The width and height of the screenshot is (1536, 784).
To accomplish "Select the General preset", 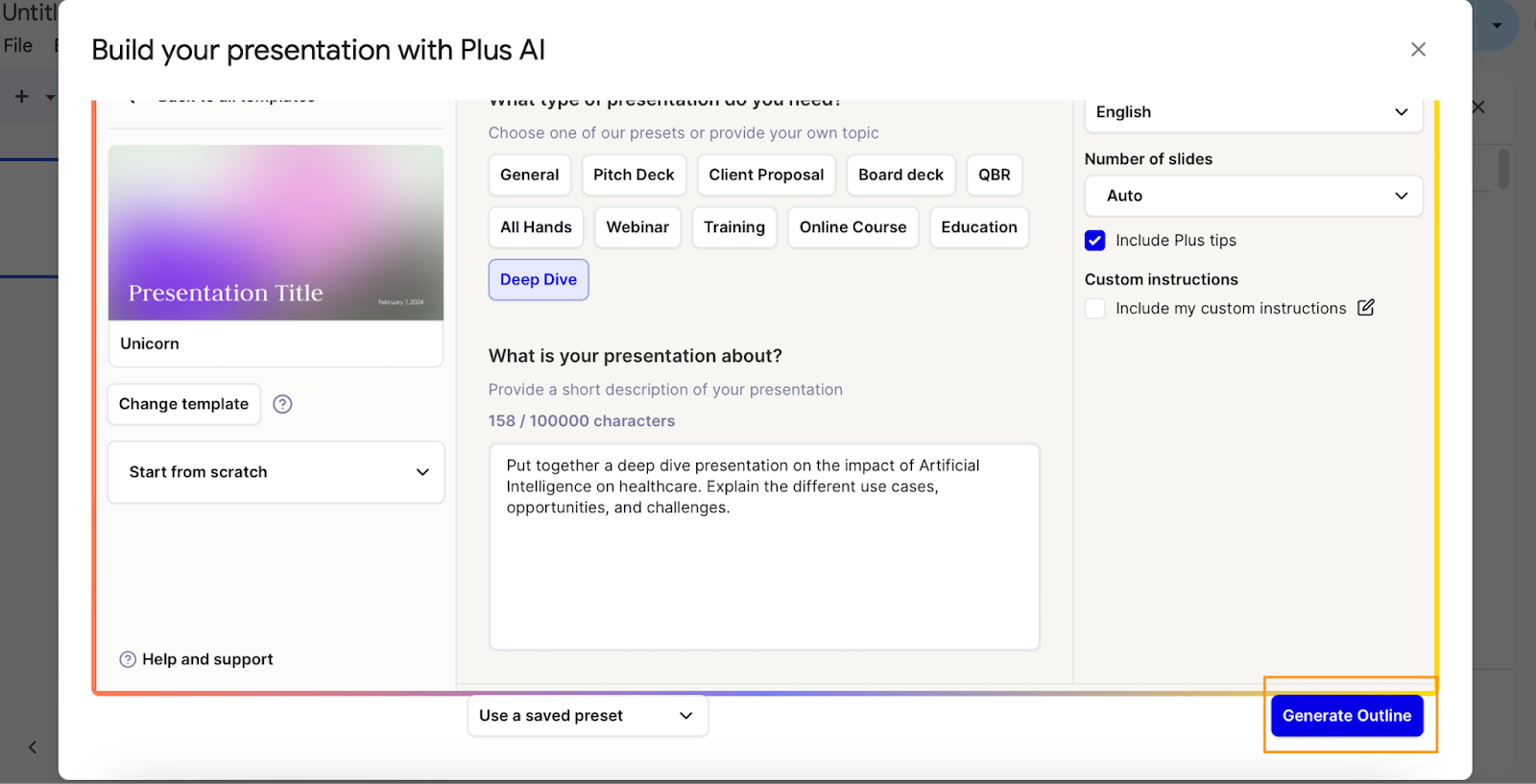I will (529, 175).
